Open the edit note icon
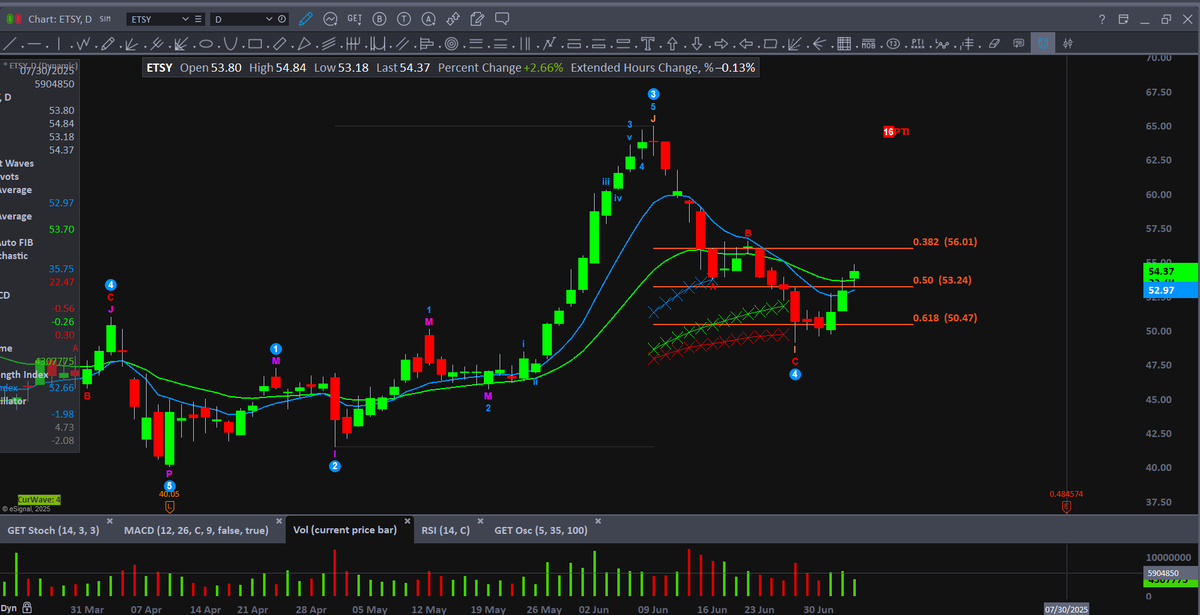 477,19
